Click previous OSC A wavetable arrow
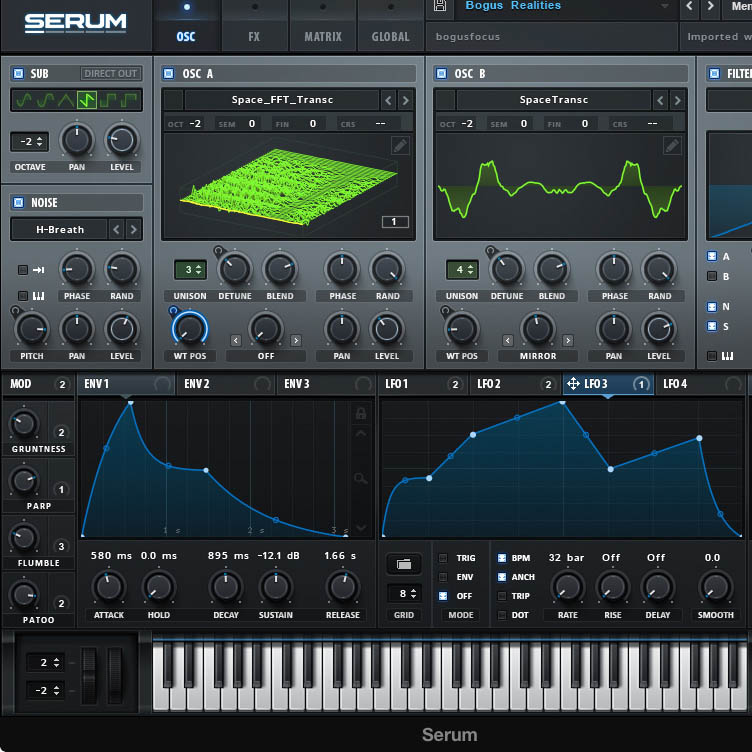This screenshot has width=752, height=752. tap(388, 100)
